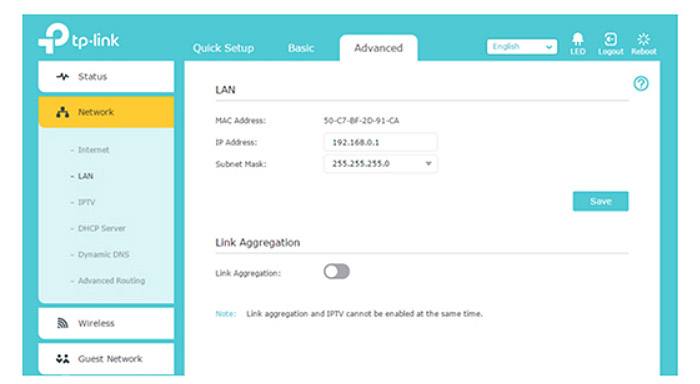700x384 pixels.
Task: Click the Subnet Mask label
Action: point(241,164)
